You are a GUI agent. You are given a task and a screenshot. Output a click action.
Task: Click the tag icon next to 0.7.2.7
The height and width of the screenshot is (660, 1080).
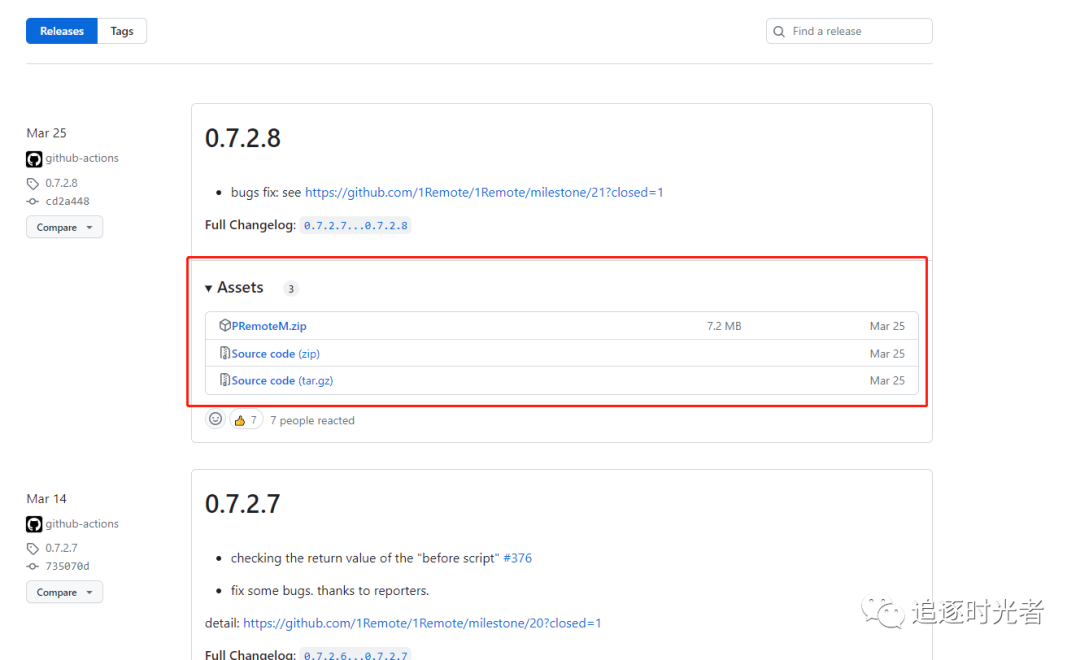32,548
